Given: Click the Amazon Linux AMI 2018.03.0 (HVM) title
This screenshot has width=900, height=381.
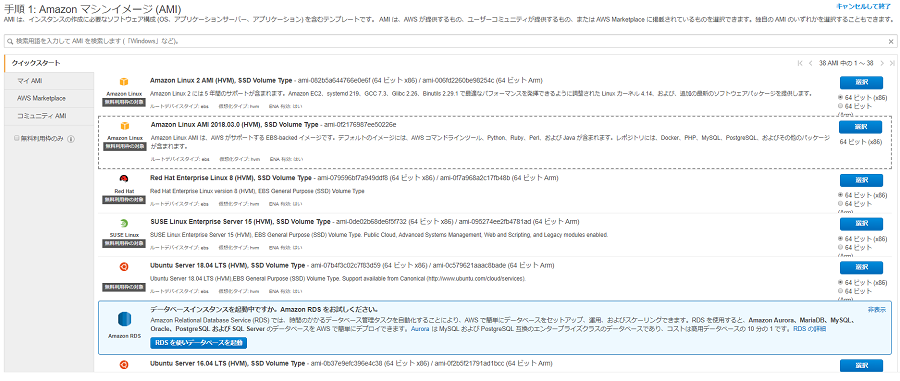Looking at the screenshot, I should click(x=234, y=125).
